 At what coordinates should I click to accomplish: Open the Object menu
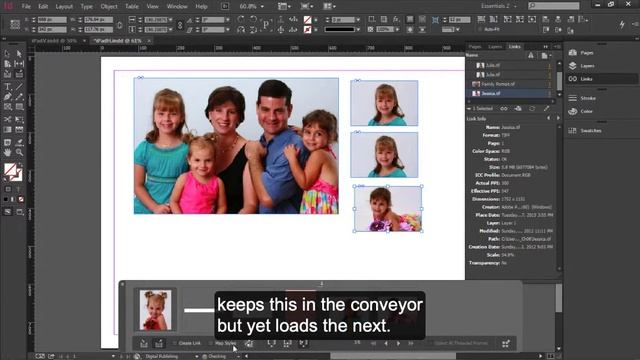point(109,7)
